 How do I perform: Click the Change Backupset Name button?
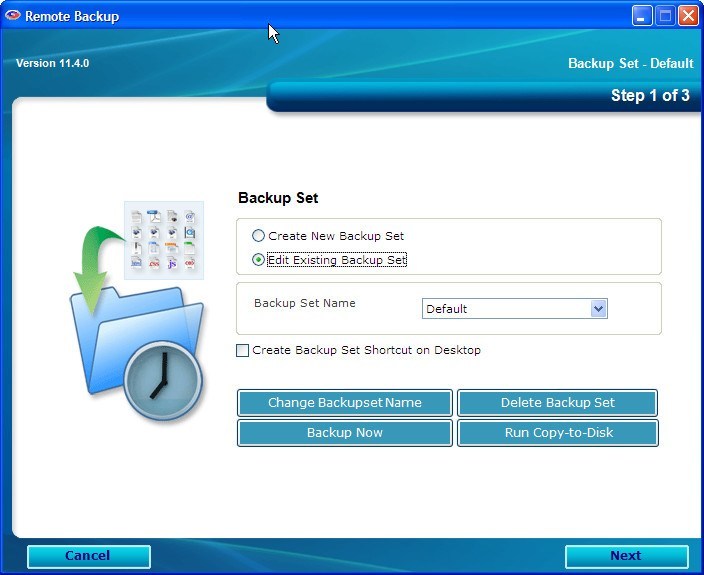coord(345,403)
